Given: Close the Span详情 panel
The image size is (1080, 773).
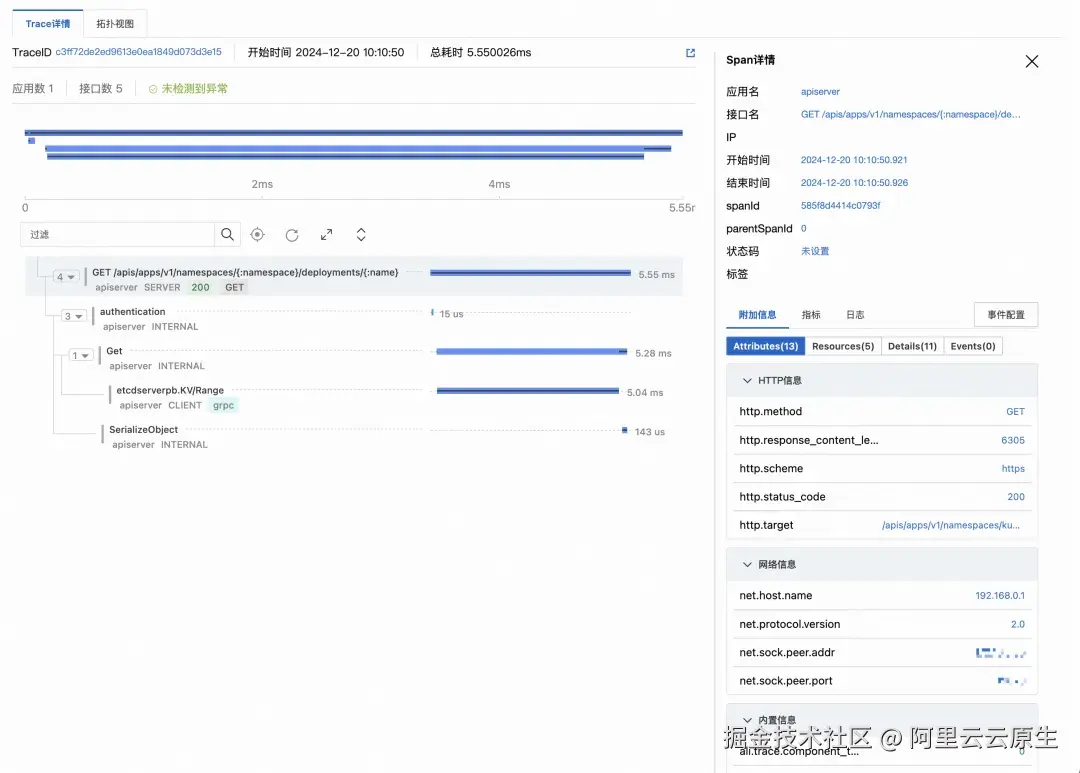Looking at the screenshot, I should coord(1032,61).
